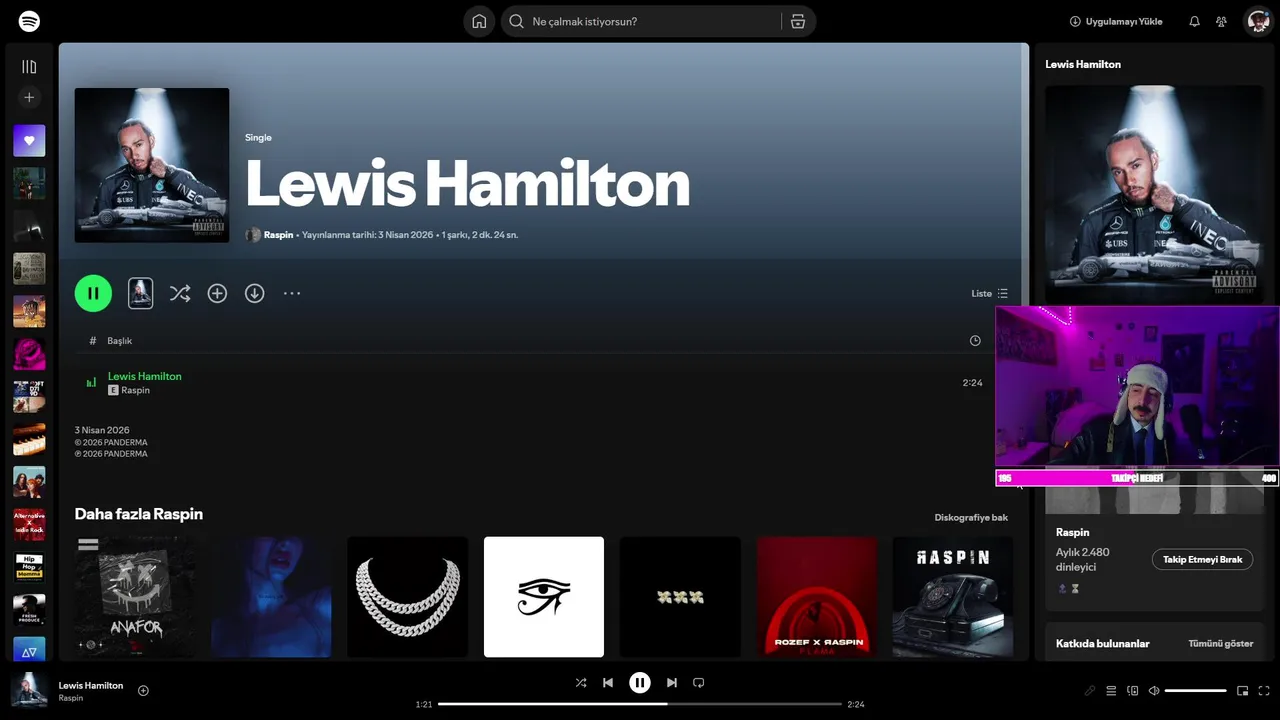The height and width of the screenshot is (720, 1280).
Task: Add the single to Your Library
Action: [x=217, y=293]
